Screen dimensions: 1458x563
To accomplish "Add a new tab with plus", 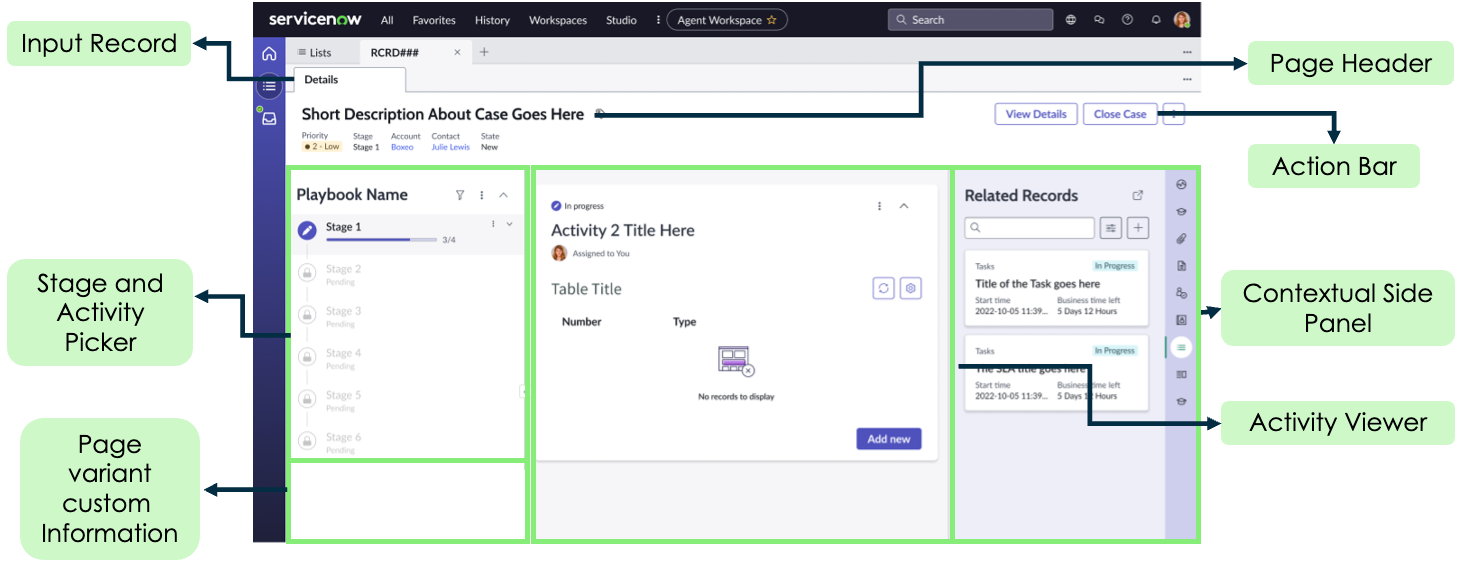I will click(484, 52).
